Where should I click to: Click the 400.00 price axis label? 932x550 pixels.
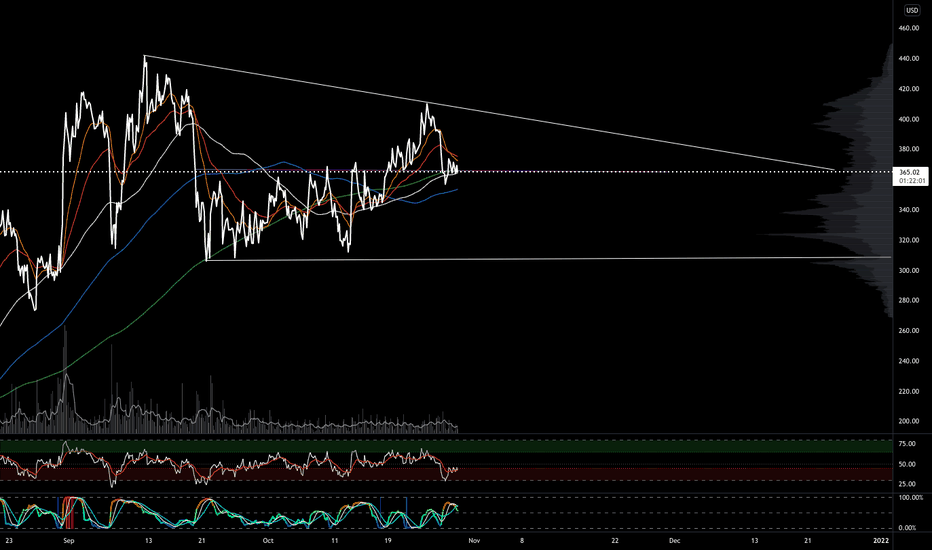(x=909, y=119)
